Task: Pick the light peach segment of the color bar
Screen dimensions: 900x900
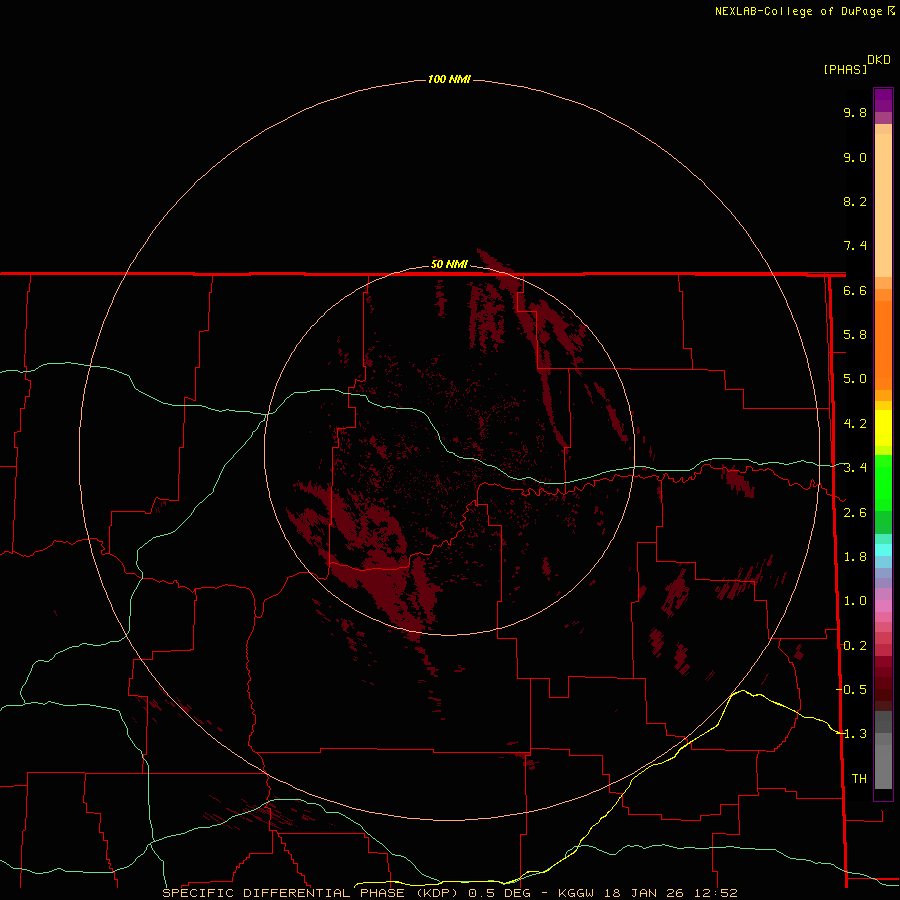Action: coord(883,205)
